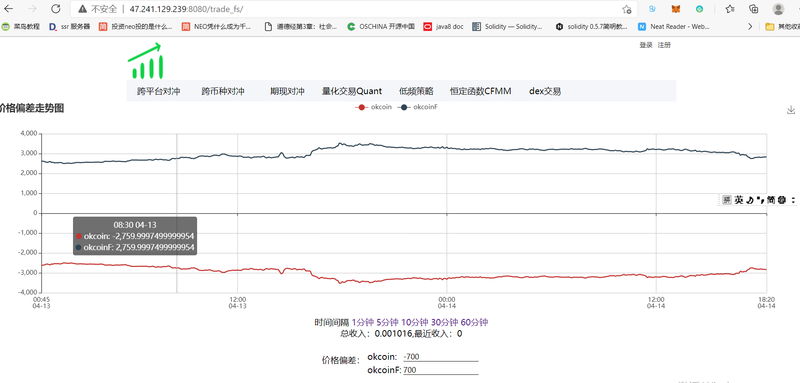Click the 18:20 04-14 x-axis label
800x383 pixels.
(x=766, y=303)
